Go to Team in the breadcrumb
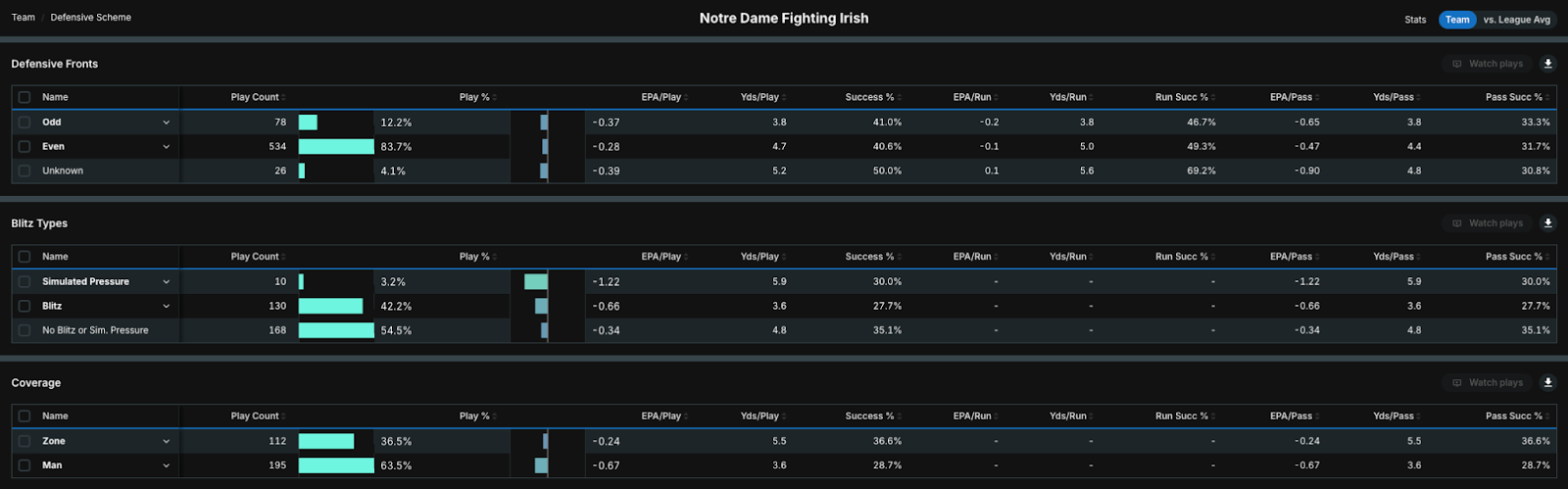Viewport: 1568px width, 489px height. click(24, 18)
